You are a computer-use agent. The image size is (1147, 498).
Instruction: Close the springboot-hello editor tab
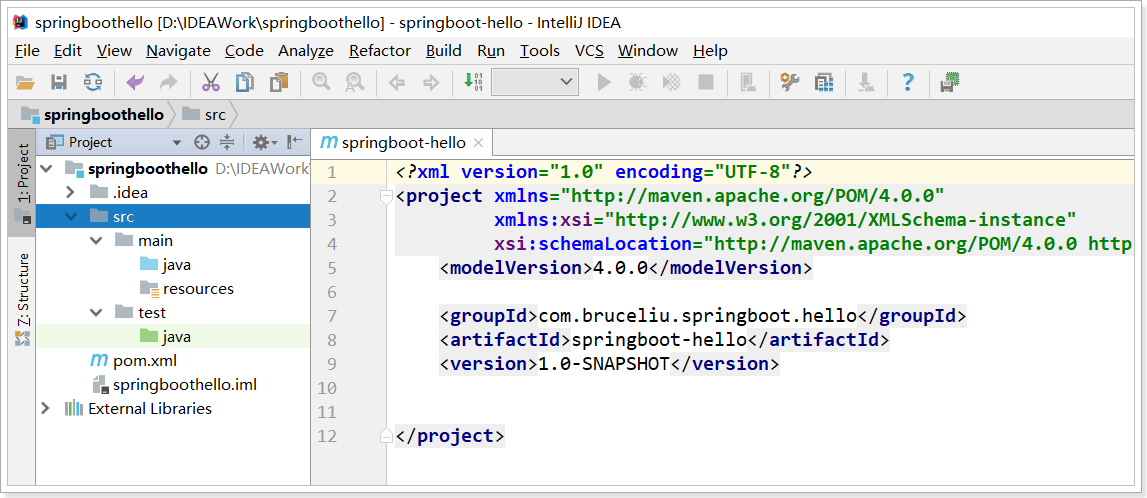[x=478, y=143]
